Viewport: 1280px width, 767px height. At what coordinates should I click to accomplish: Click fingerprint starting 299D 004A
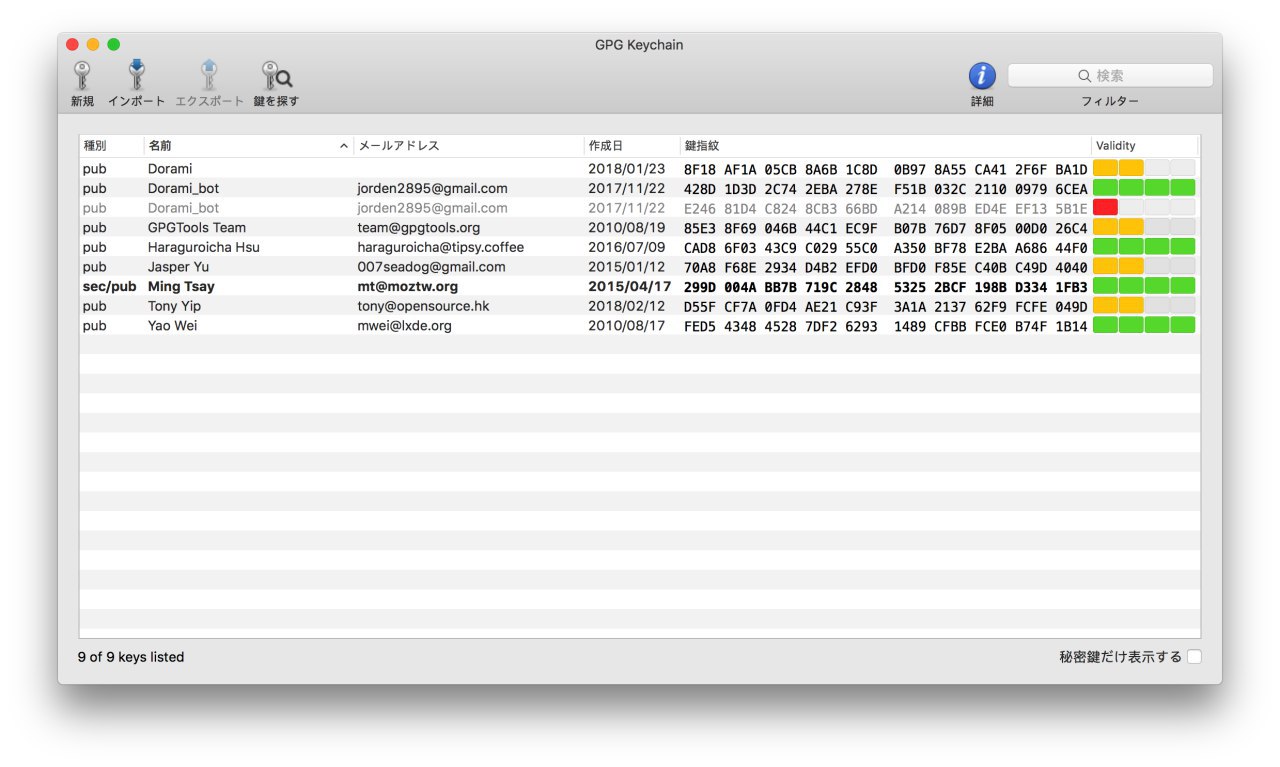[885, 286]
